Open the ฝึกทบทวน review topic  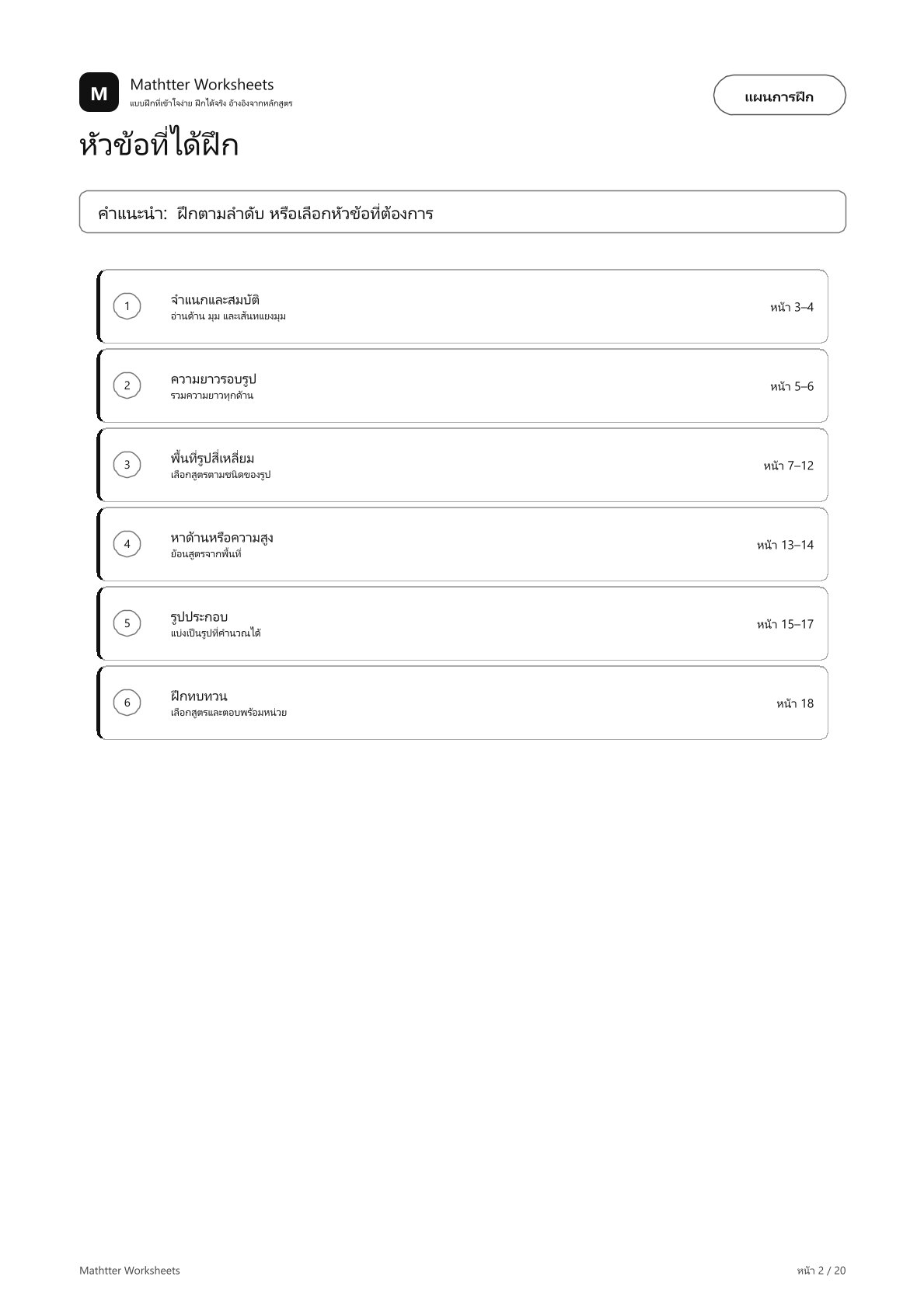click(x=462, y=703)
